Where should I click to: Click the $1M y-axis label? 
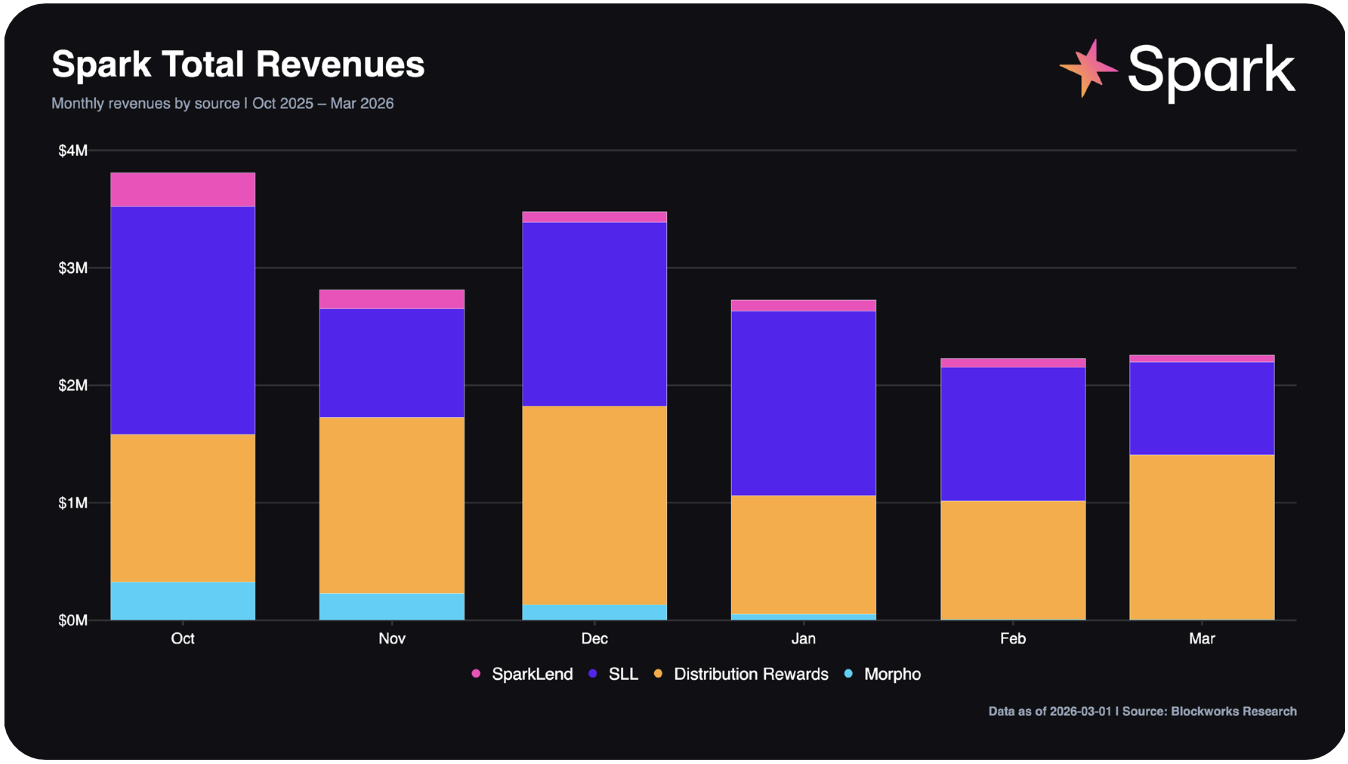click(x=73, y=503)
